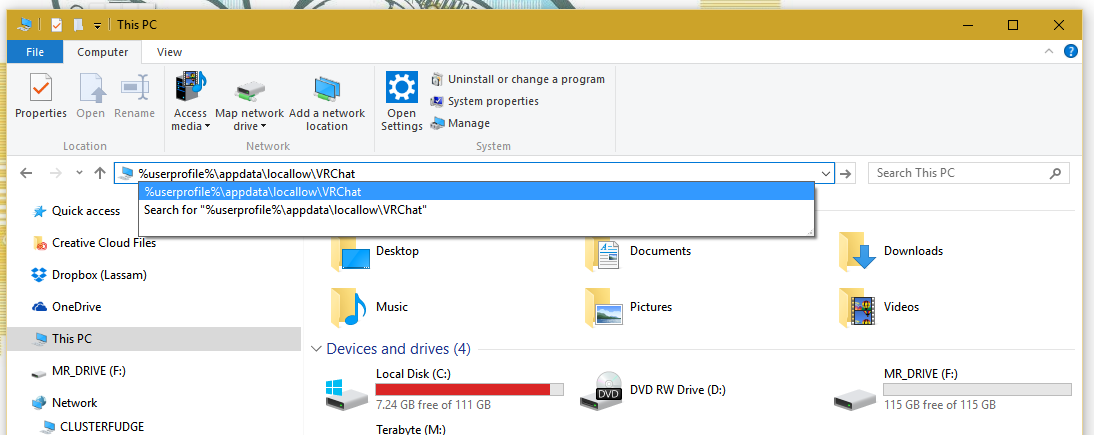The height and width of the screenshot is (435, 1094).
Task: Click the This PC title bar icon
Action: click(24, 24)
